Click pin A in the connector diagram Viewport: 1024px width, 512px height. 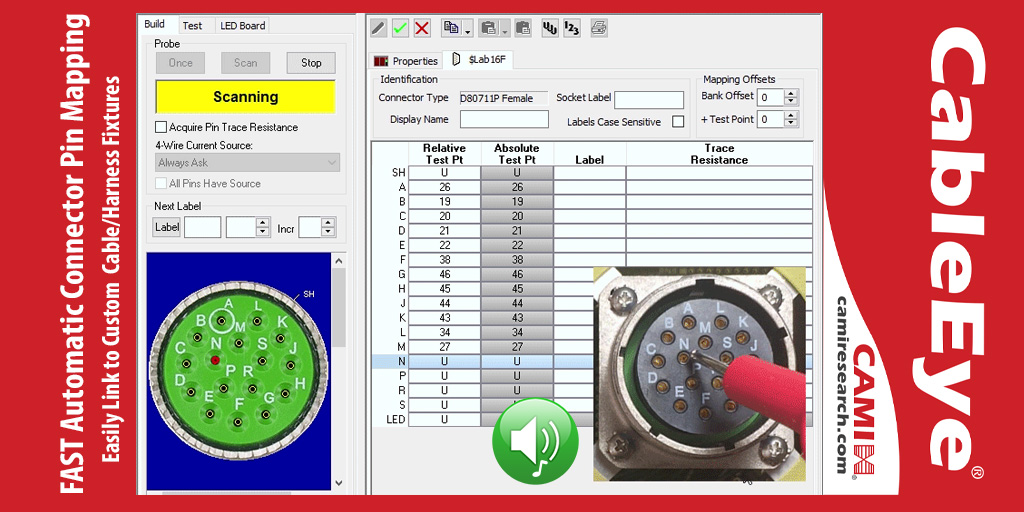(x=224, y=321)
